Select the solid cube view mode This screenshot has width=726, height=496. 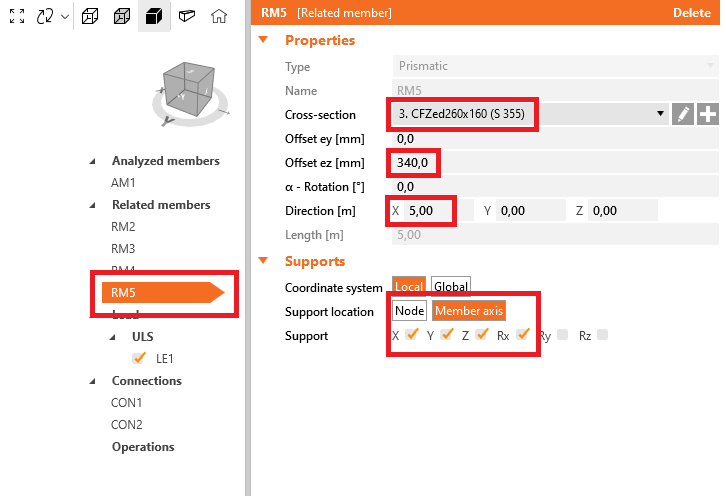pyautogui.click(x=154, y=17)
